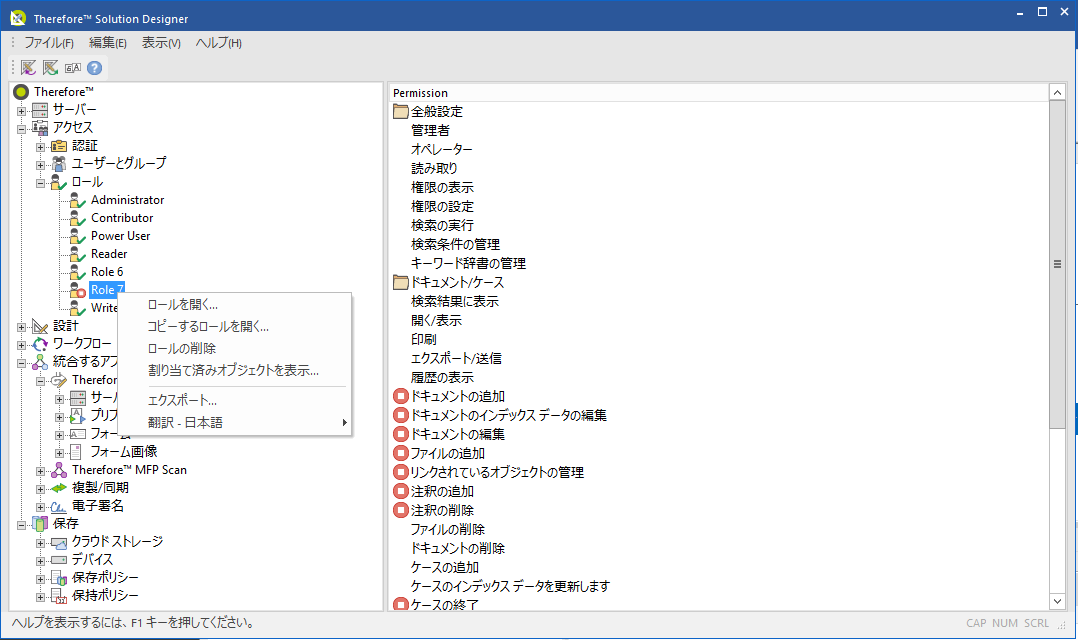
Task: Click the 電子署名 signature icon
Action: click(59, 507)
